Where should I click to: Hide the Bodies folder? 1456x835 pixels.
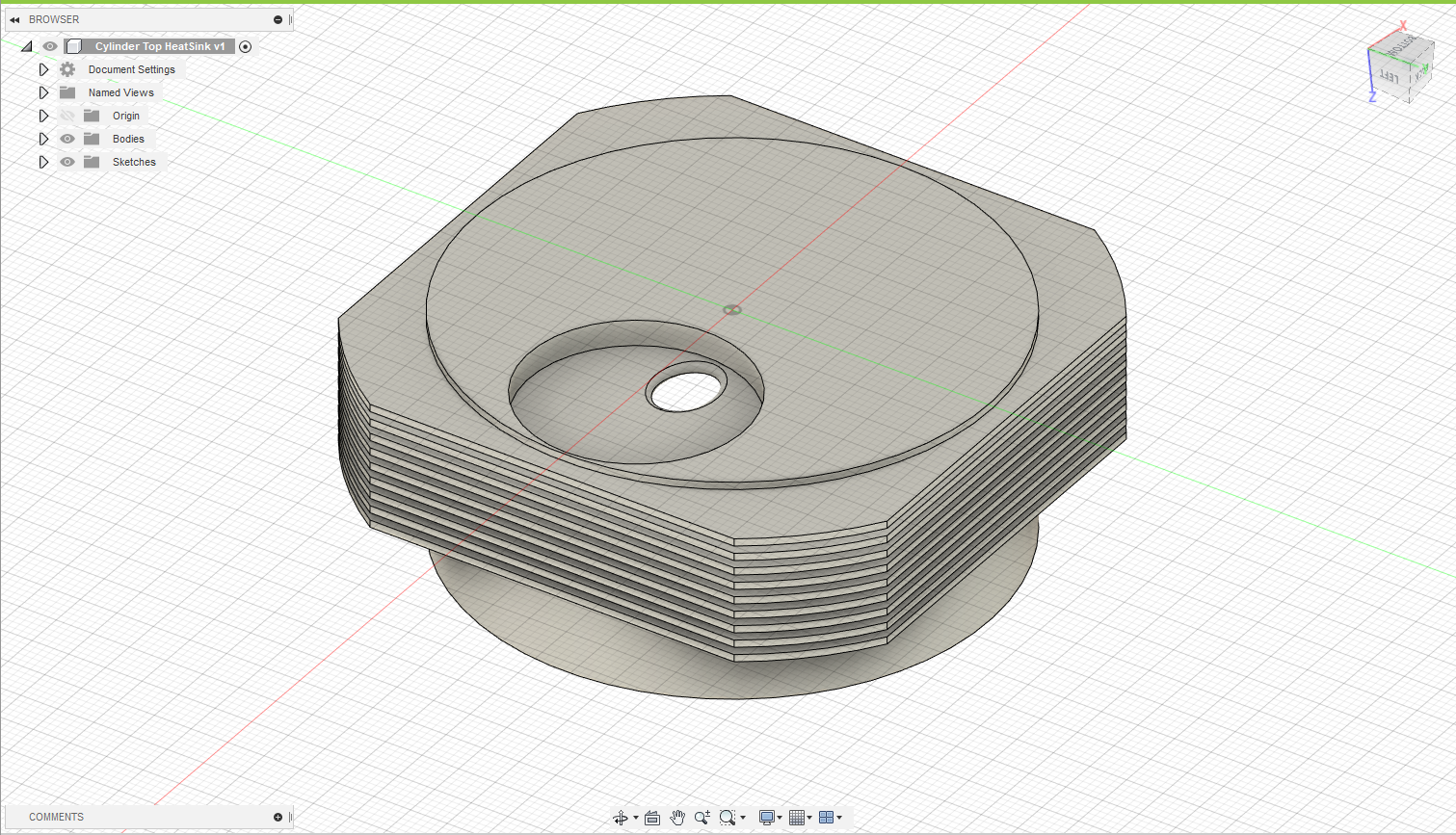tap(67, 139)
